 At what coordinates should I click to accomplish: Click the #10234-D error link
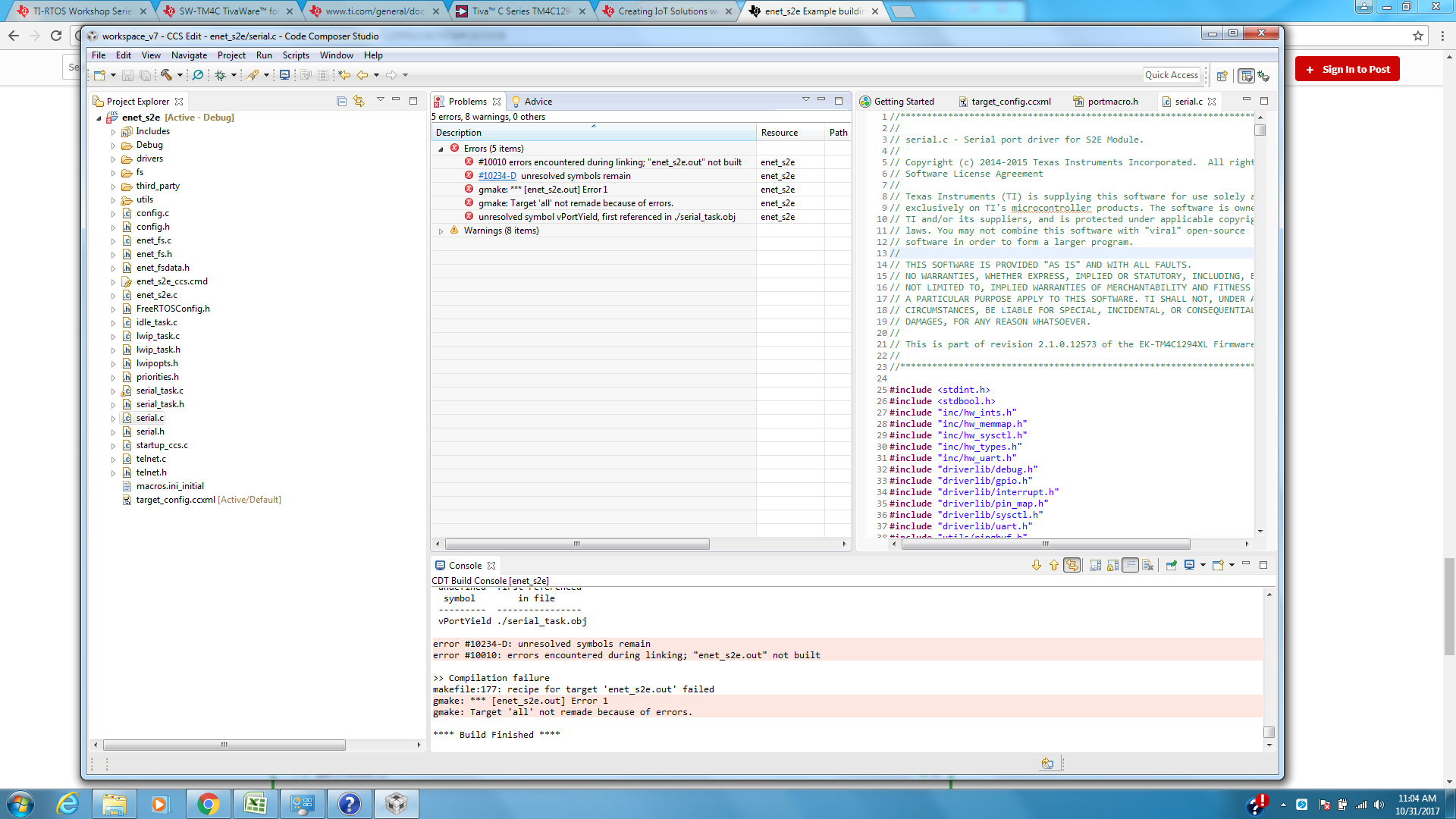tap(497, 176)
